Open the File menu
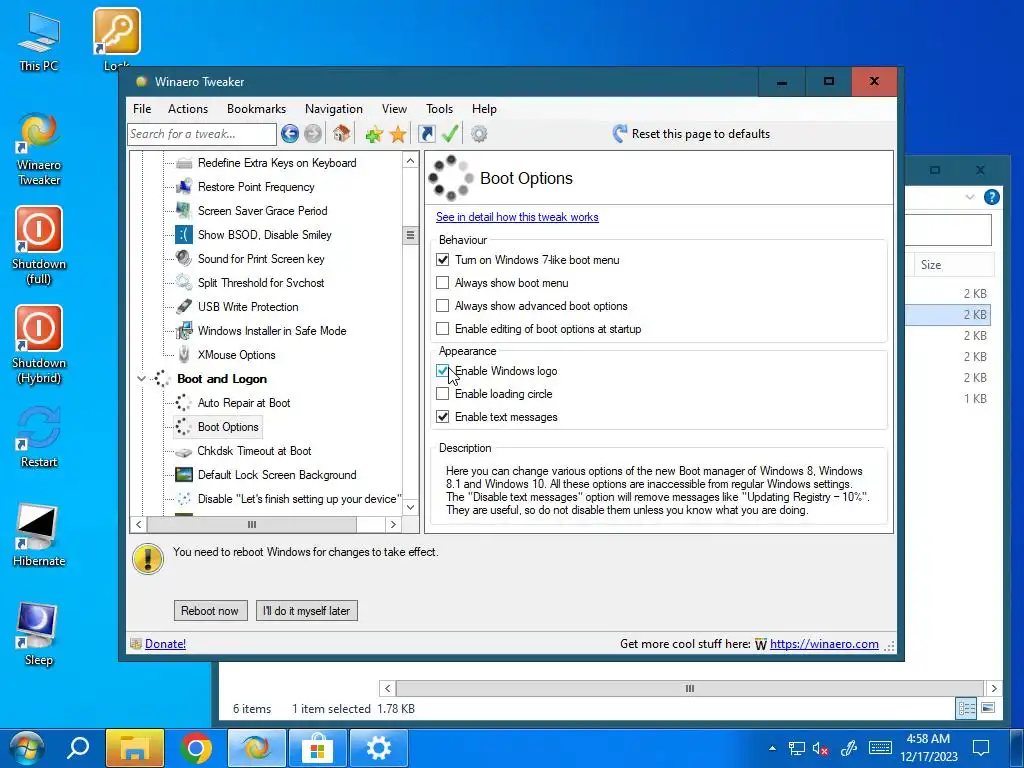Image resolution: width=1024 pixels, height=768 pixels. point(142,109)
